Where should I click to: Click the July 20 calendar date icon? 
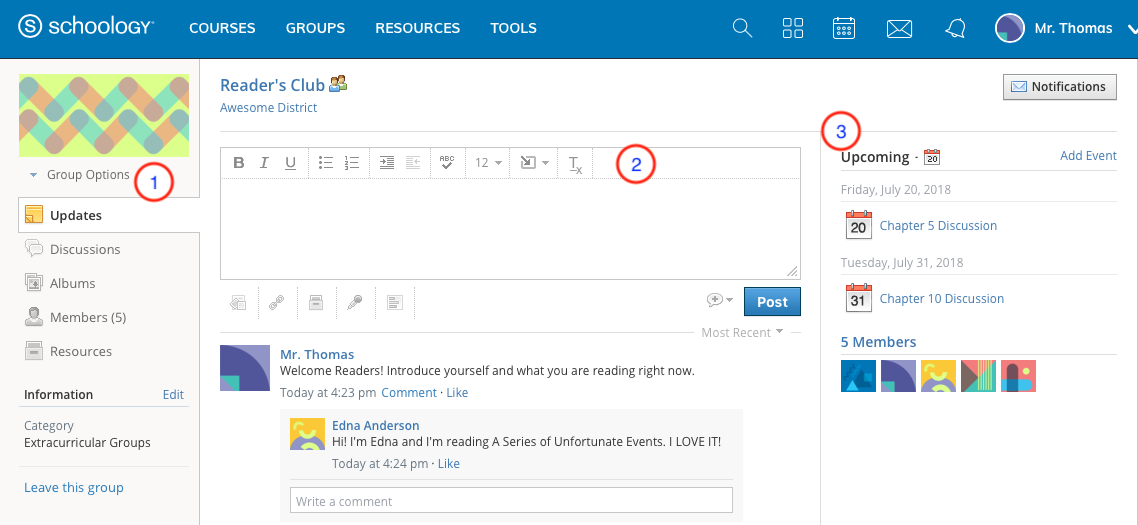(859, 224)
